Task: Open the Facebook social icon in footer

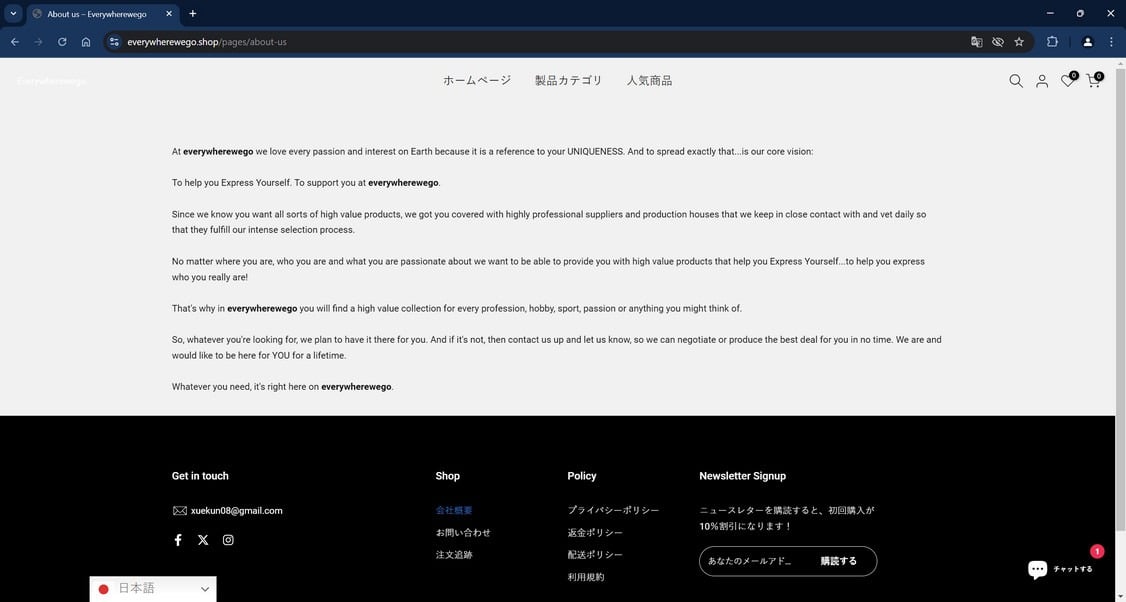Action: [178, 540]
